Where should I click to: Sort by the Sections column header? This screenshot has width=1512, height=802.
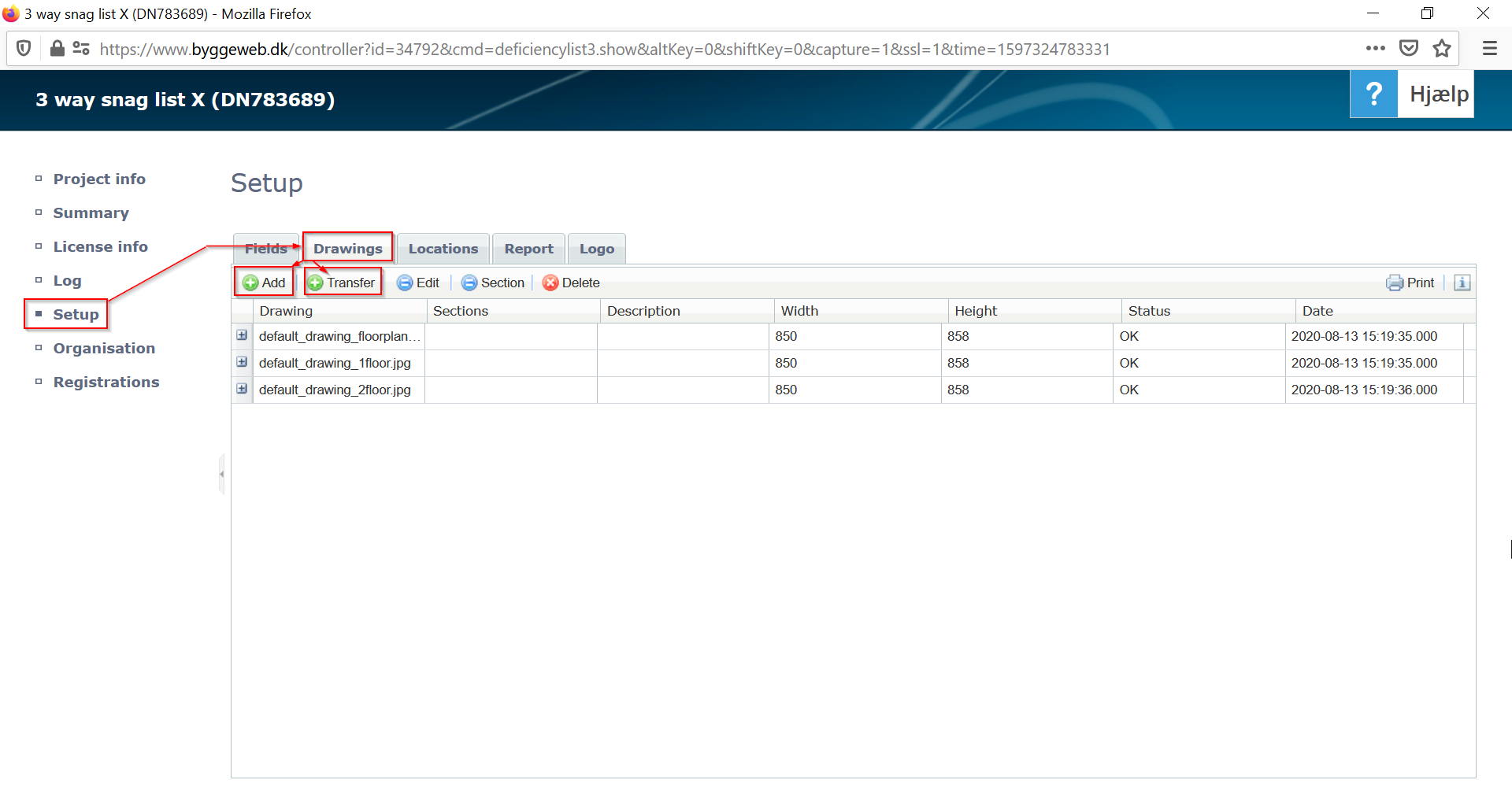[x=513, y=311]
